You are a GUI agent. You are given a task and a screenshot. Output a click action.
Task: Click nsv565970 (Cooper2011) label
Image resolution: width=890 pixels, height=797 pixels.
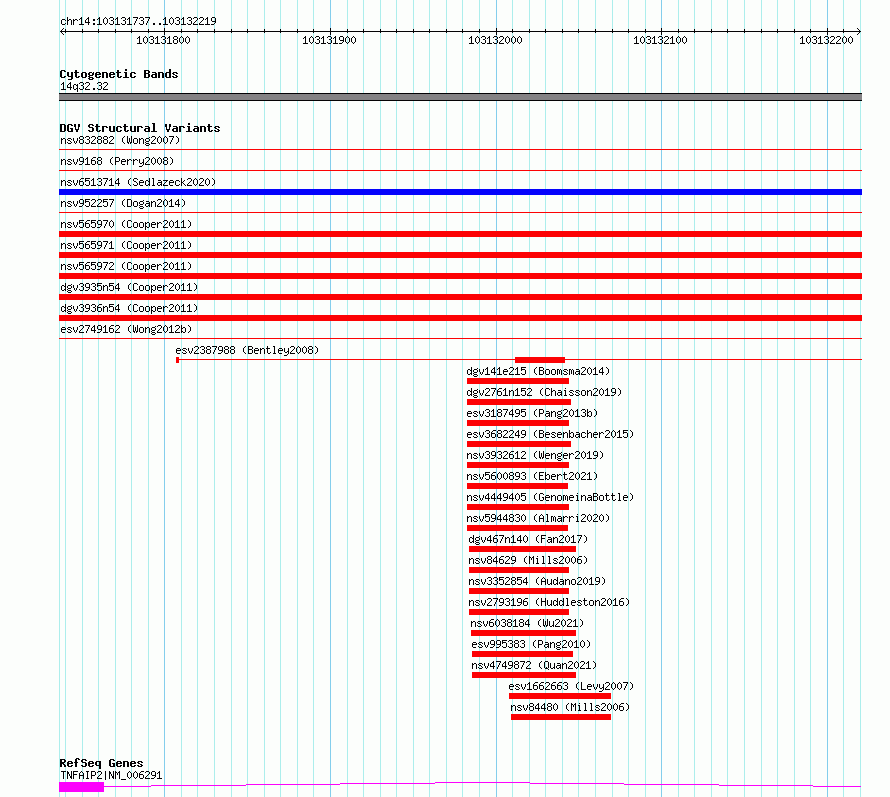[126, 224]
